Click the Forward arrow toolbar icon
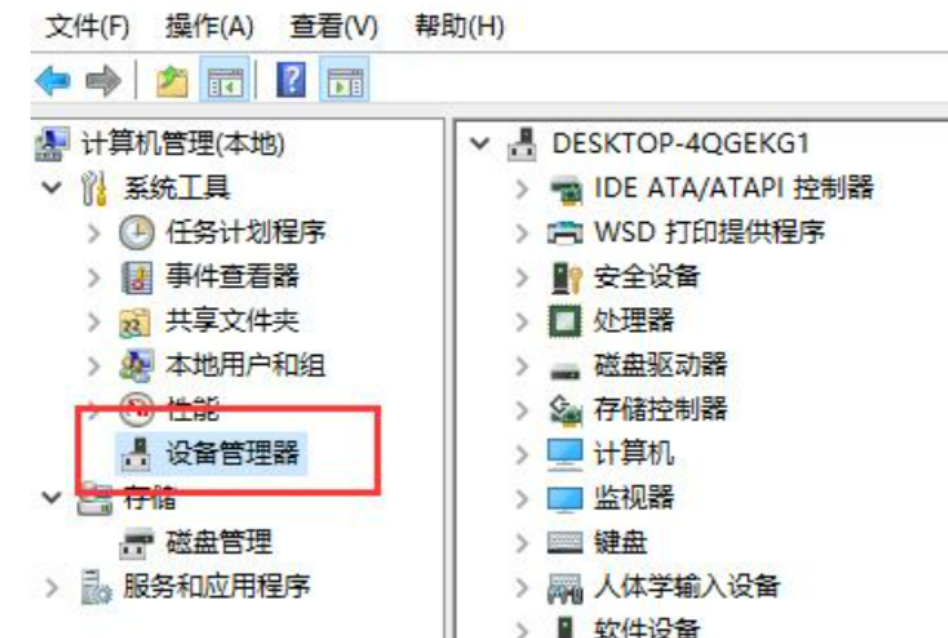This screenshot has height=638, width=948. [103, 81]
